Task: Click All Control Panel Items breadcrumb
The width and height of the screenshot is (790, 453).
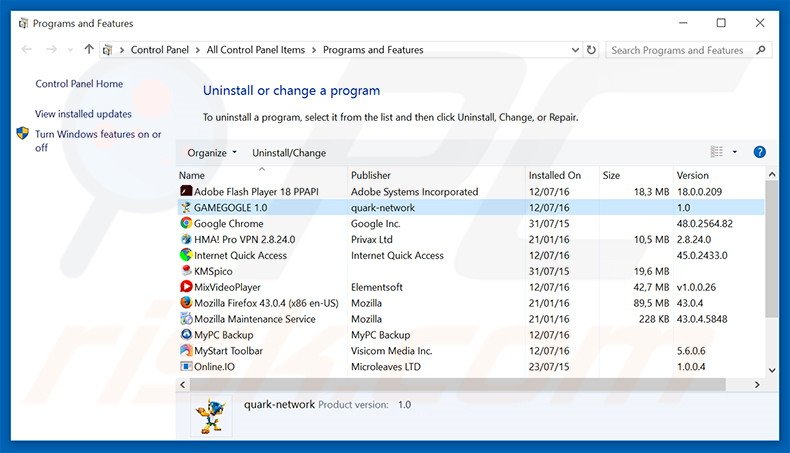Action: 255,50
